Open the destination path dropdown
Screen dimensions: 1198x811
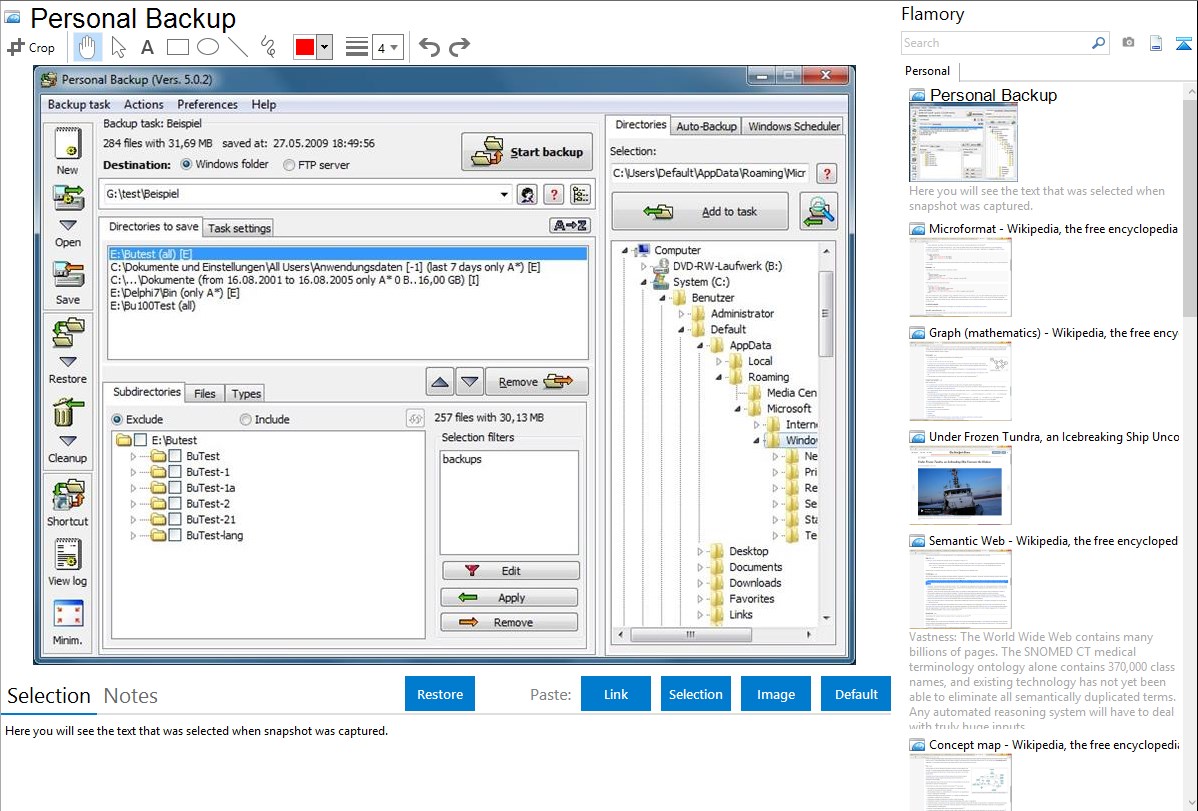(504, 194)
